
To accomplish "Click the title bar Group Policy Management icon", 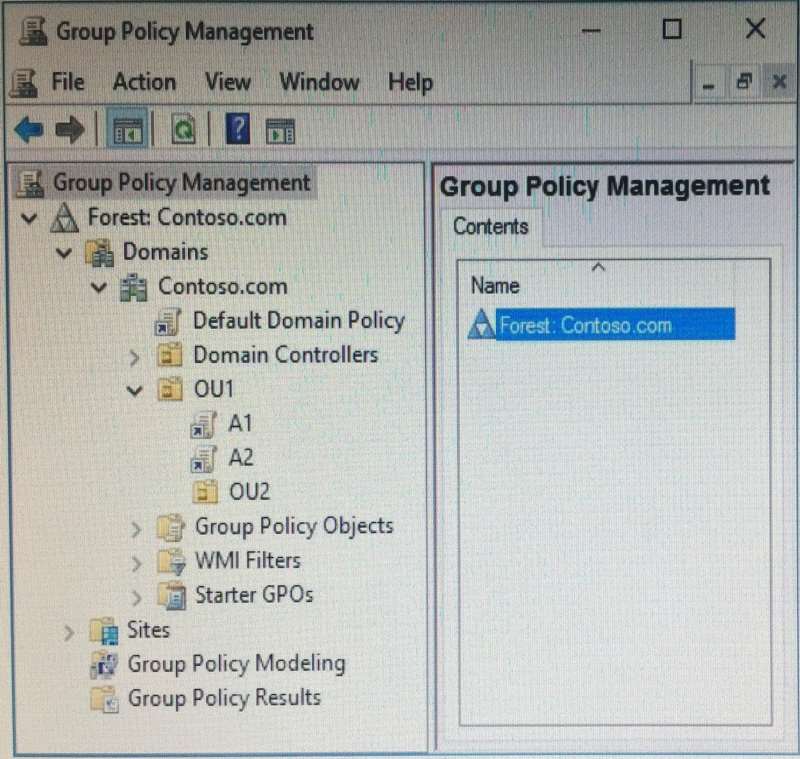I will [x=33, y=31].
